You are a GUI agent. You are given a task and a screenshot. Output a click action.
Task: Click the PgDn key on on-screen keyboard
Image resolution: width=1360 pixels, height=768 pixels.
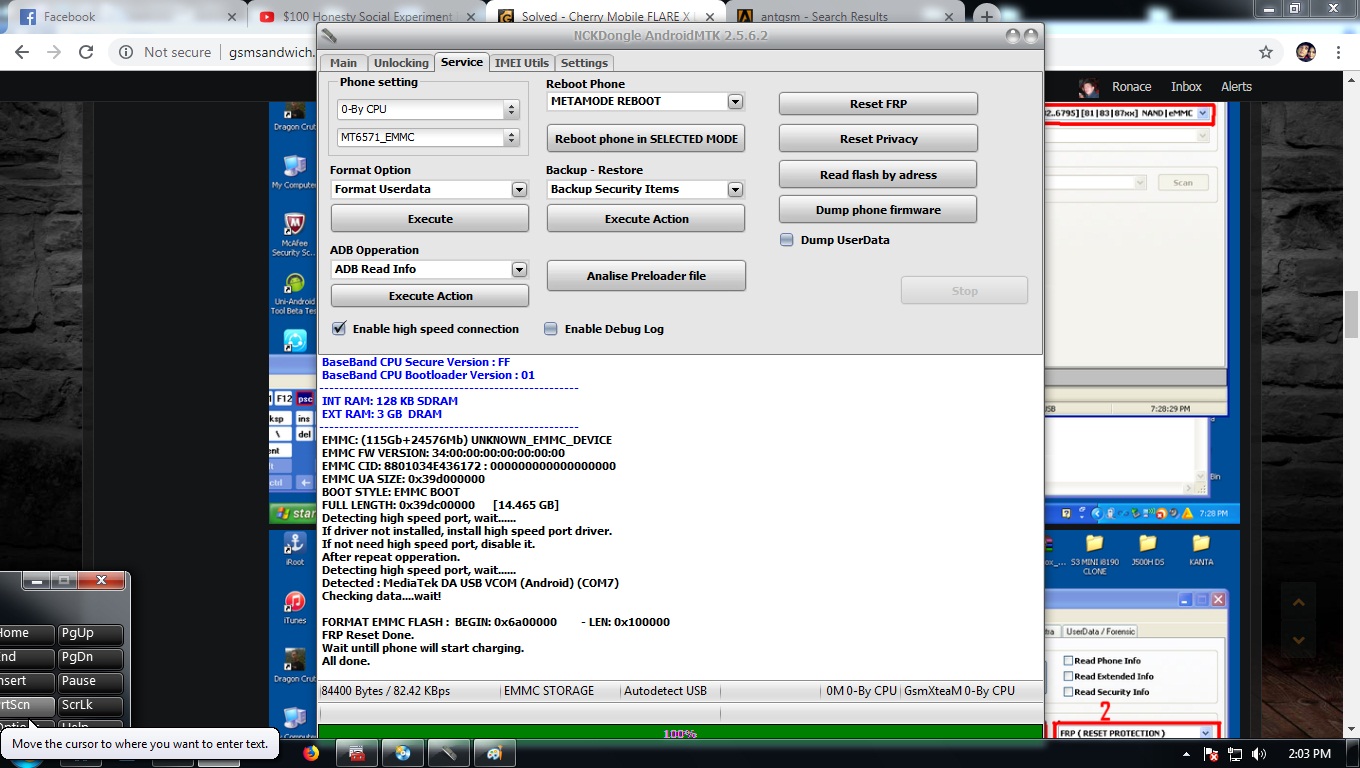click(89, 657)
